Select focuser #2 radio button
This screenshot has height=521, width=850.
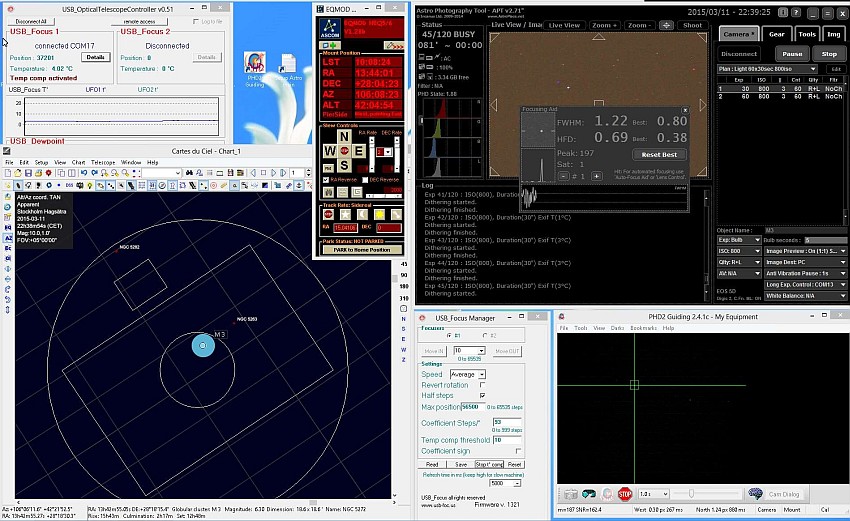click(485, 336)
